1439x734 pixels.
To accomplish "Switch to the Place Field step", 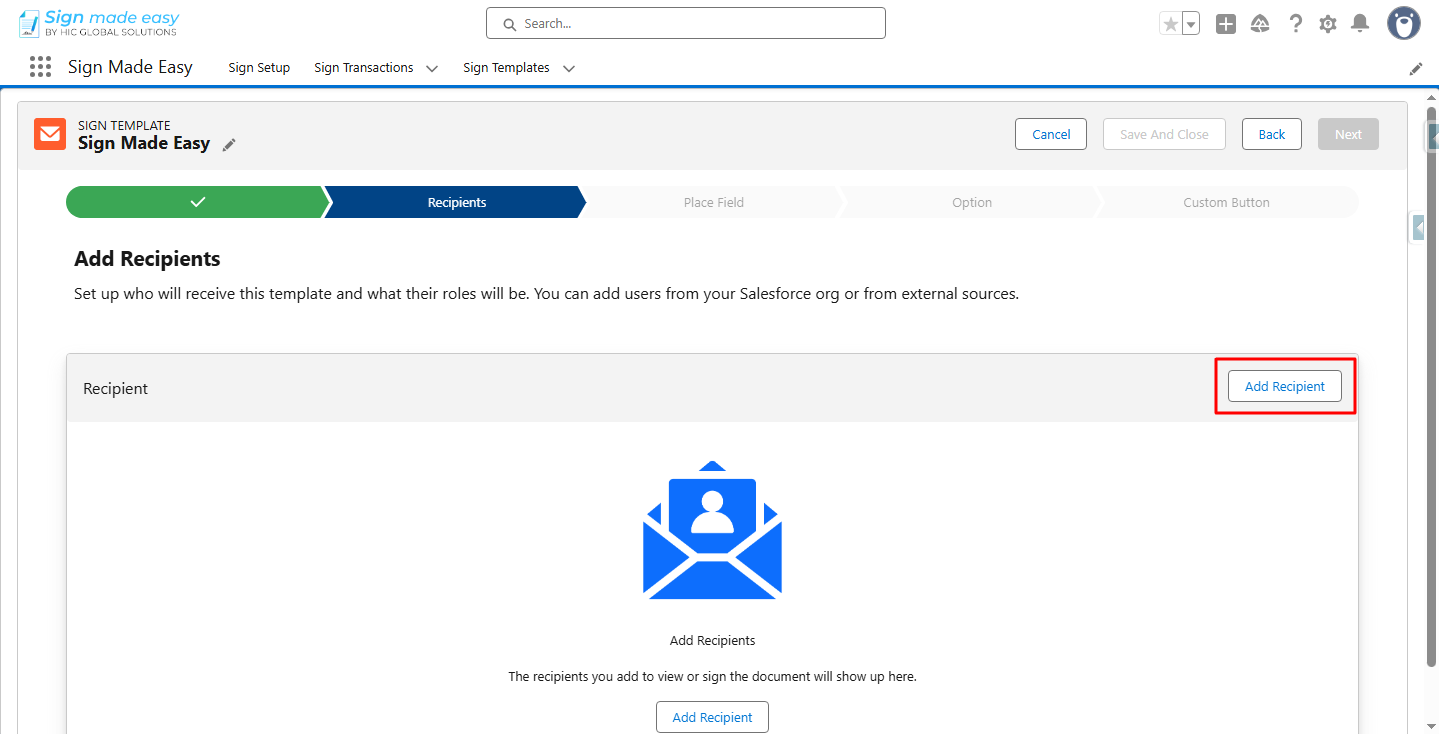I will point(713,201).
